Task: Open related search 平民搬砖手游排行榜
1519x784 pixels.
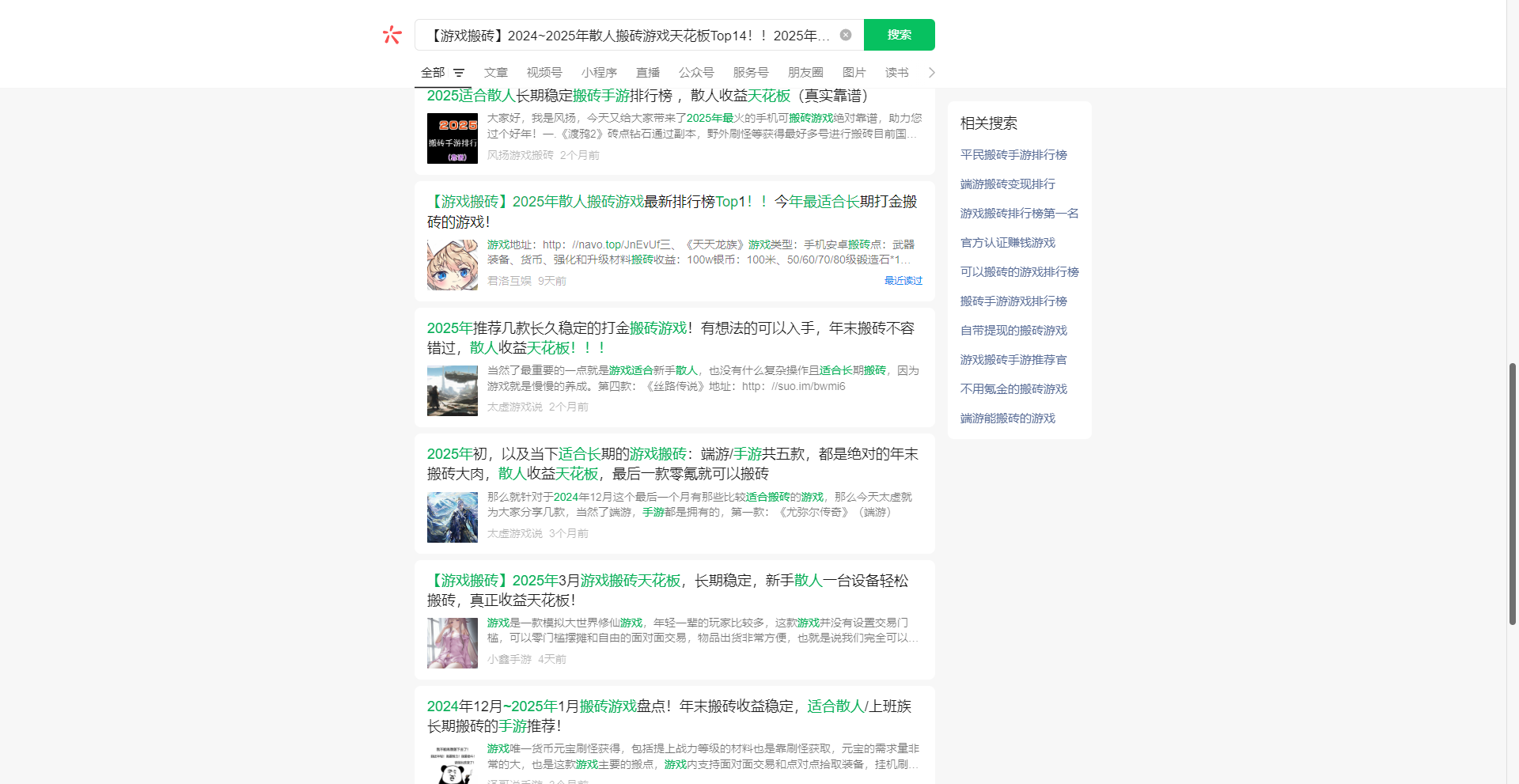Action: pos(1013,155)
